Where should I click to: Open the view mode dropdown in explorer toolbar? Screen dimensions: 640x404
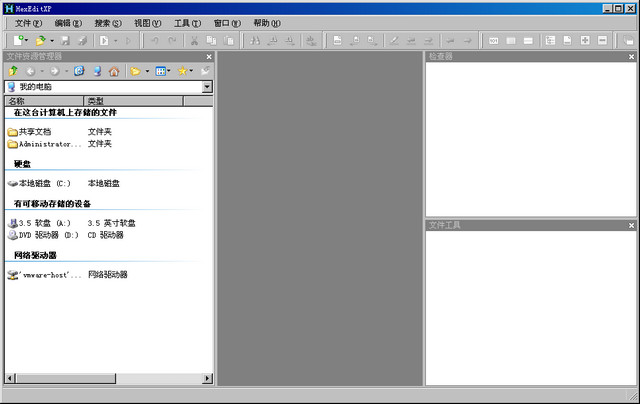point(170,71)
